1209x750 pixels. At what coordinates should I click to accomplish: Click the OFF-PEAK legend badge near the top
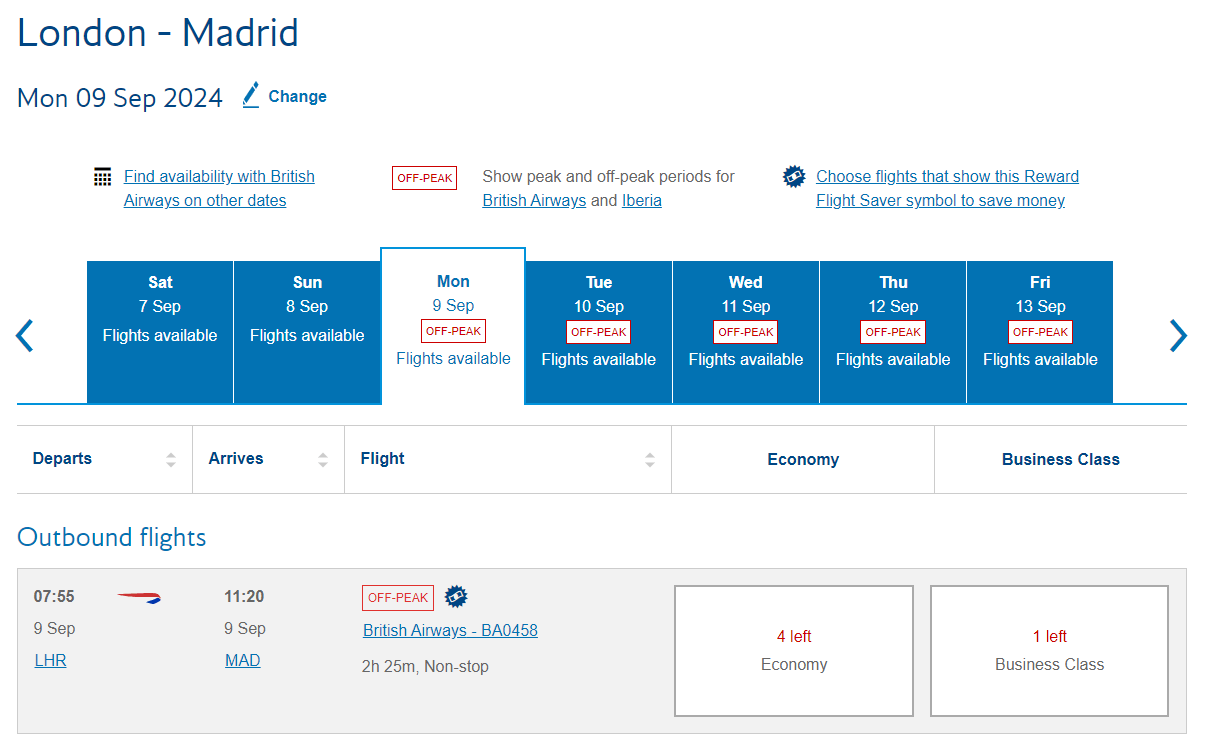point(424,177)
